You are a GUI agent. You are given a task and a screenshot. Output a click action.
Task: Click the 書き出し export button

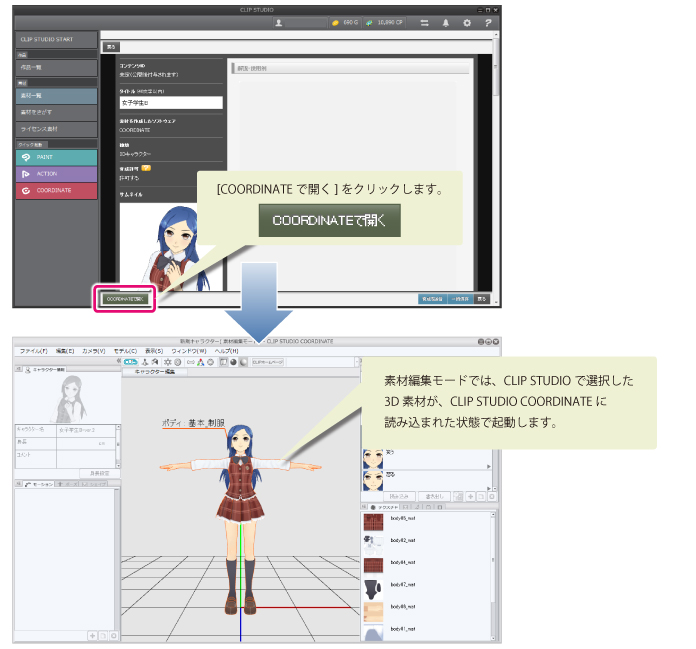435,496
